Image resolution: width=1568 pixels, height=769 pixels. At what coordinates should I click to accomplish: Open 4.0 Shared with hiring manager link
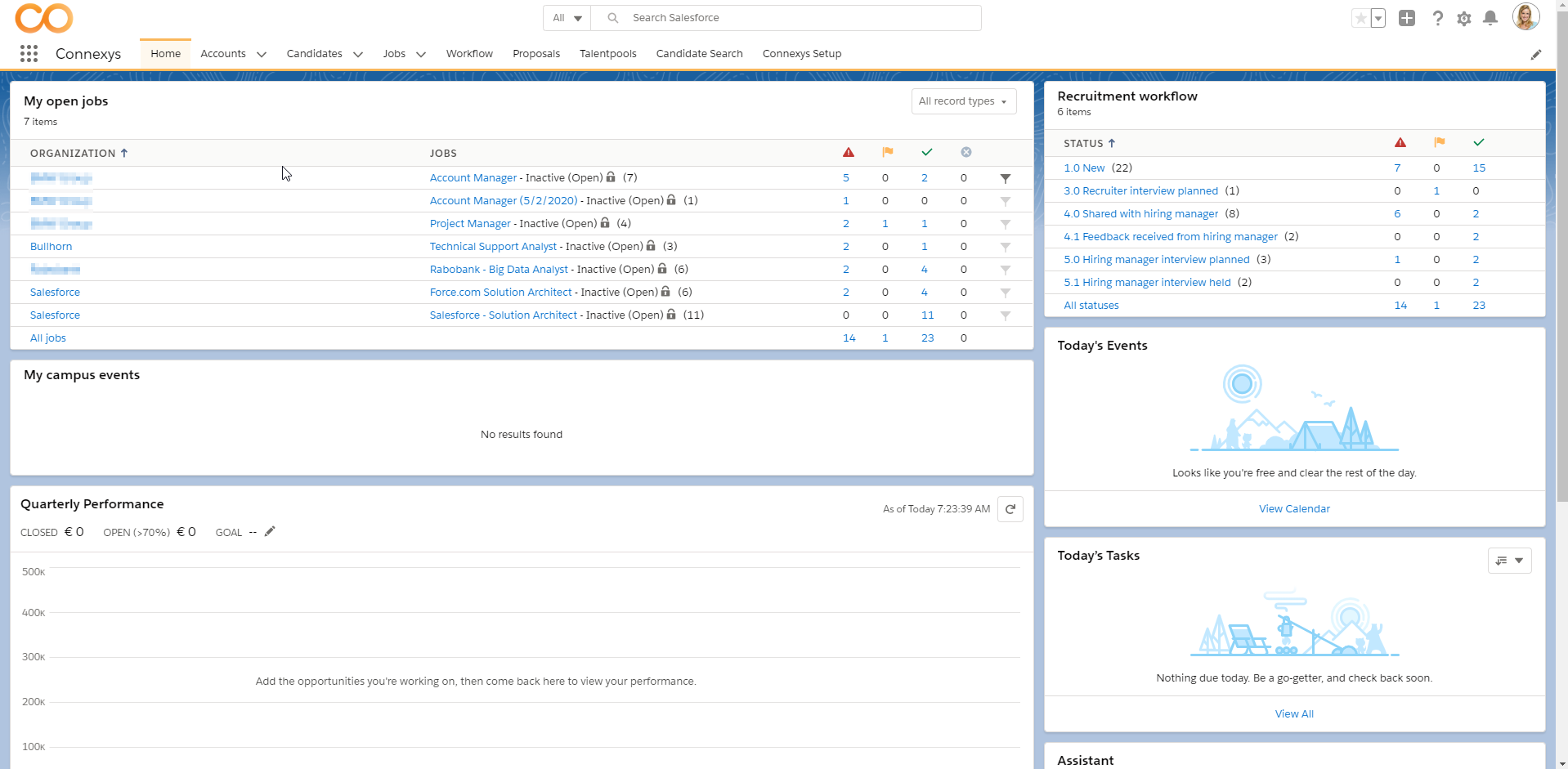[x=1140, y=214]
